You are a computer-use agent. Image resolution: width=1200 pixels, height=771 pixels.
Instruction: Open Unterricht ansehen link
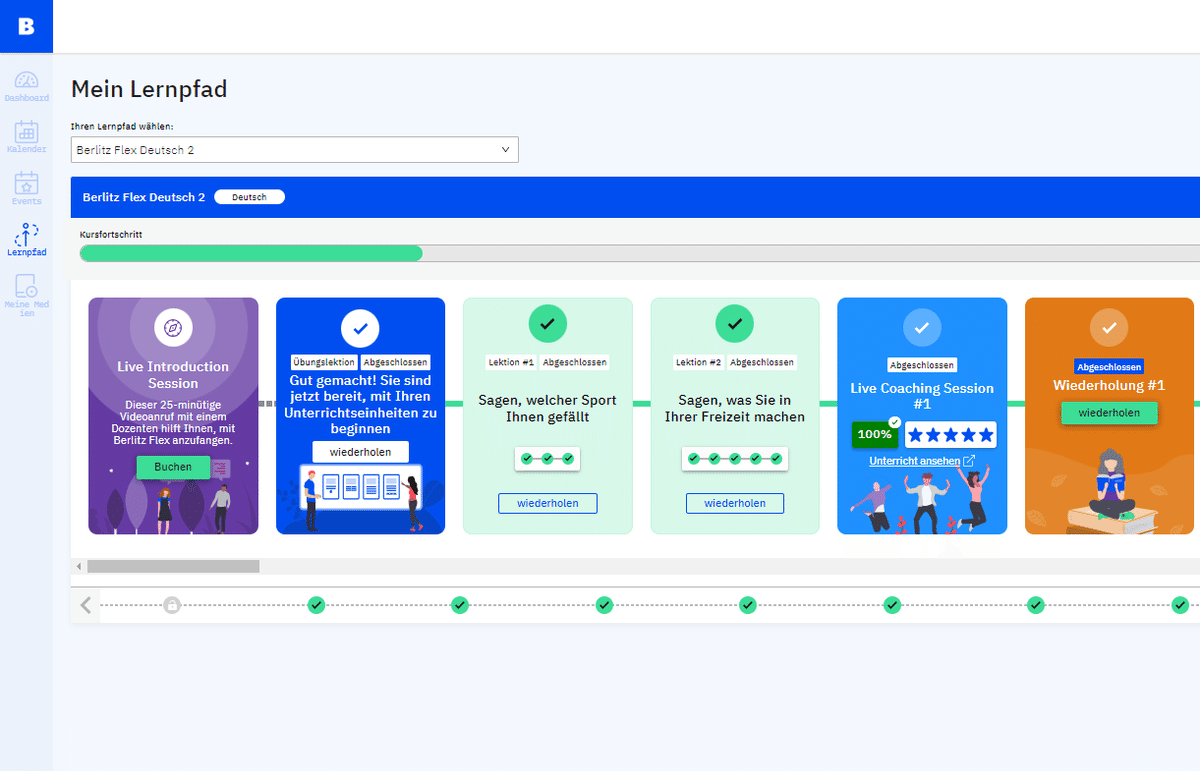[915, 461]
